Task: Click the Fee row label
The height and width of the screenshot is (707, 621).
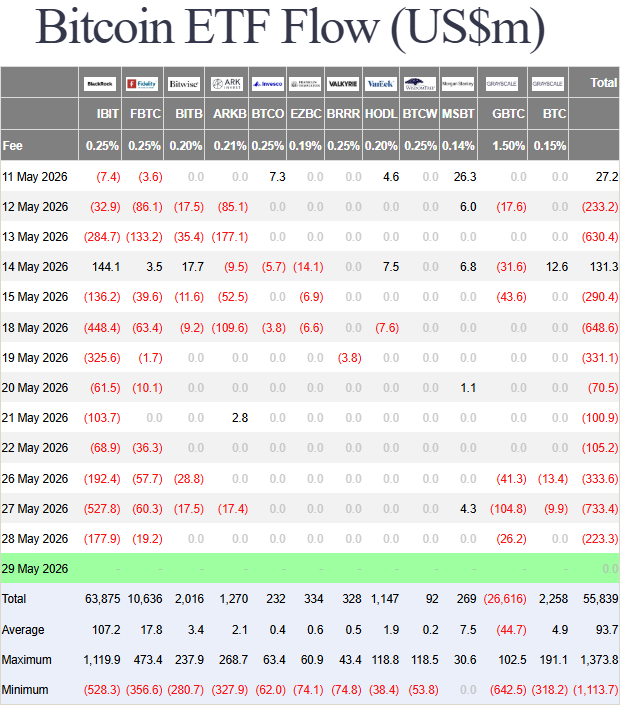Action: point(13,146)
